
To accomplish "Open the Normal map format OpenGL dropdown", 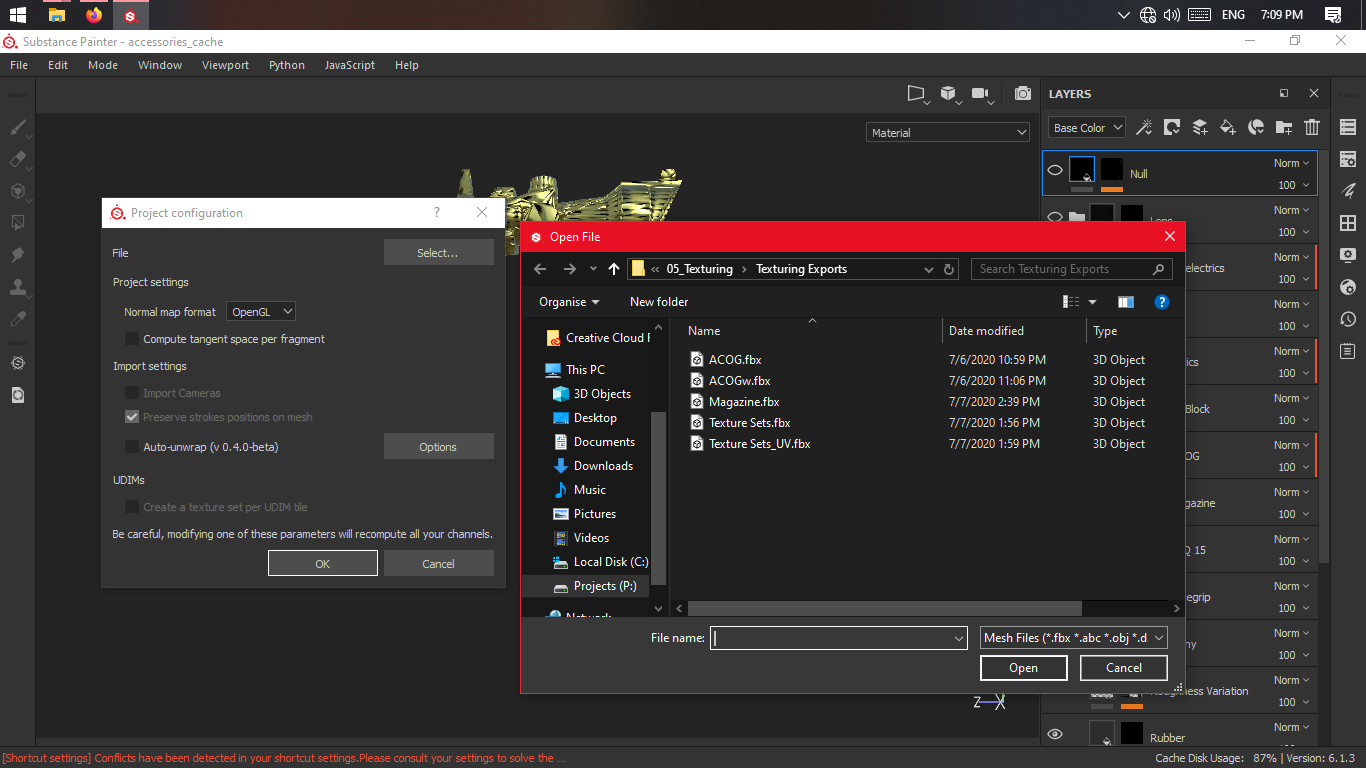I will pos(261,312).
